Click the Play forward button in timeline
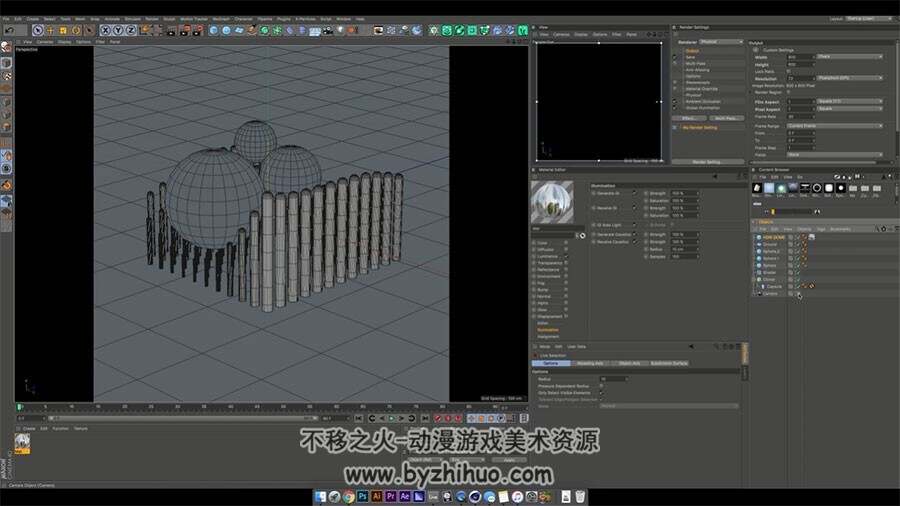The image size is (900, 506). click(392, 418)
